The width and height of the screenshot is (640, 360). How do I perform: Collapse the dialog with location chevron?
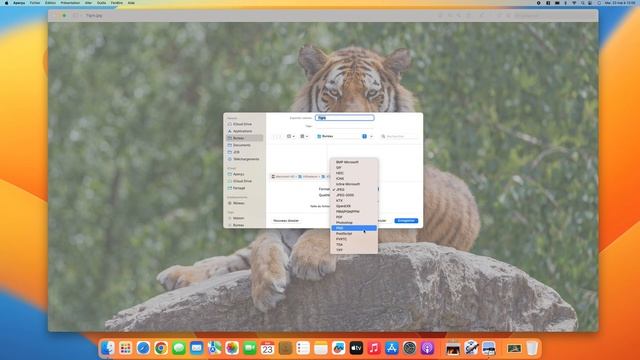[371, 136]
